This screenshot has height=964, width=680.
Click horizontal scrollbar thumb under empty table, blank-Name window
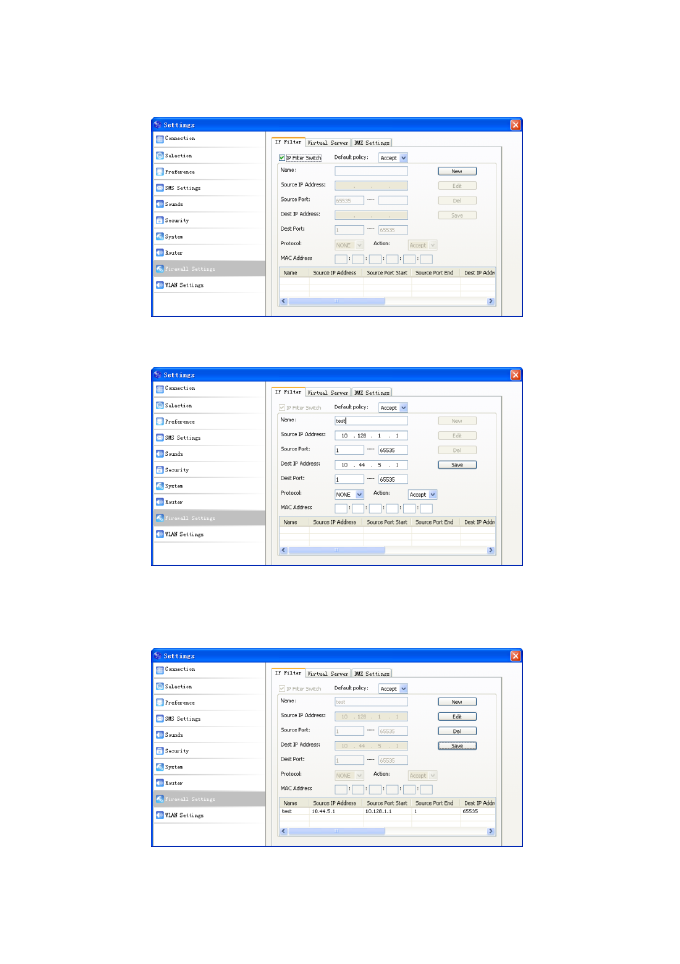[x=337, y=301]
